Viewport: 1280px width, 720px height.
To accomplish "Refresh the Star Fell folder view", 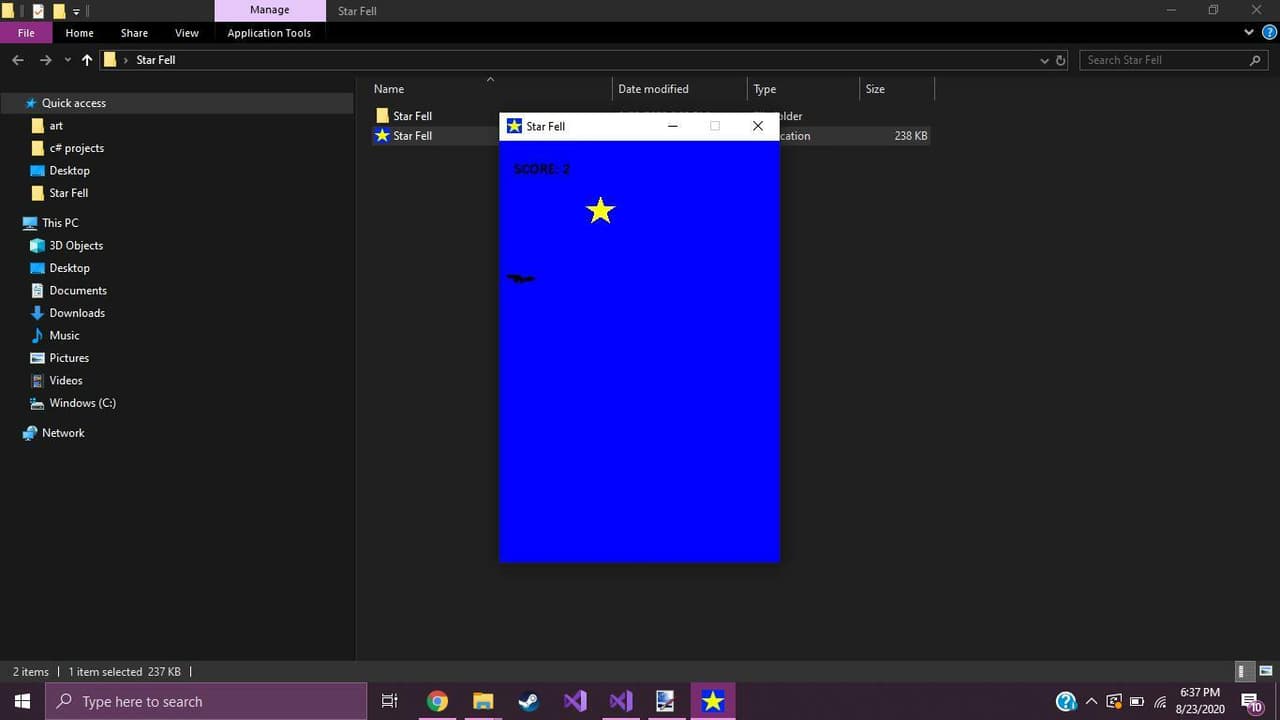I will [x=1061, y=60].
